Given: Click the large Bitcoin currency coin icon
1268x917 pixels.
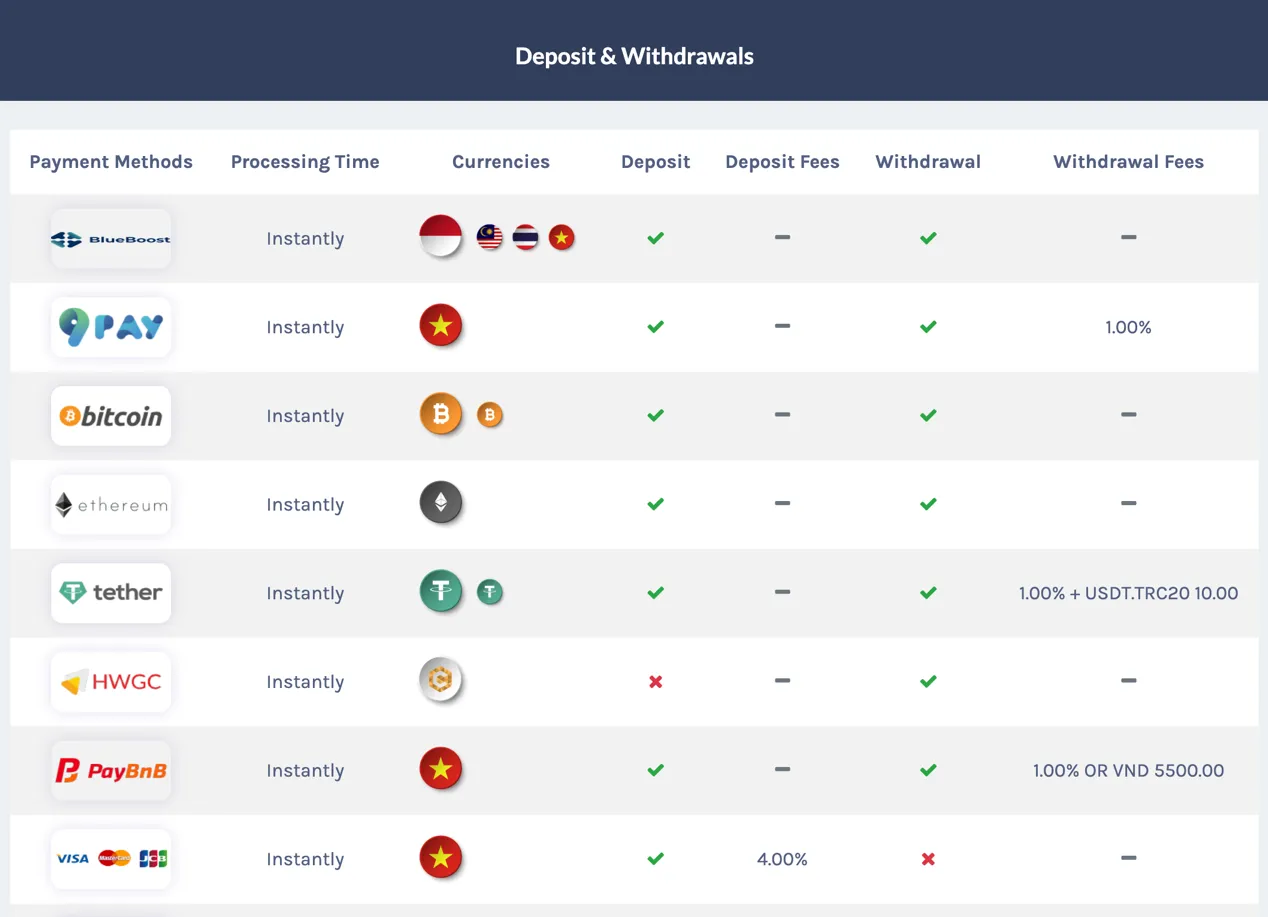Looking at the screenshot, I should [x=441, y=414].
